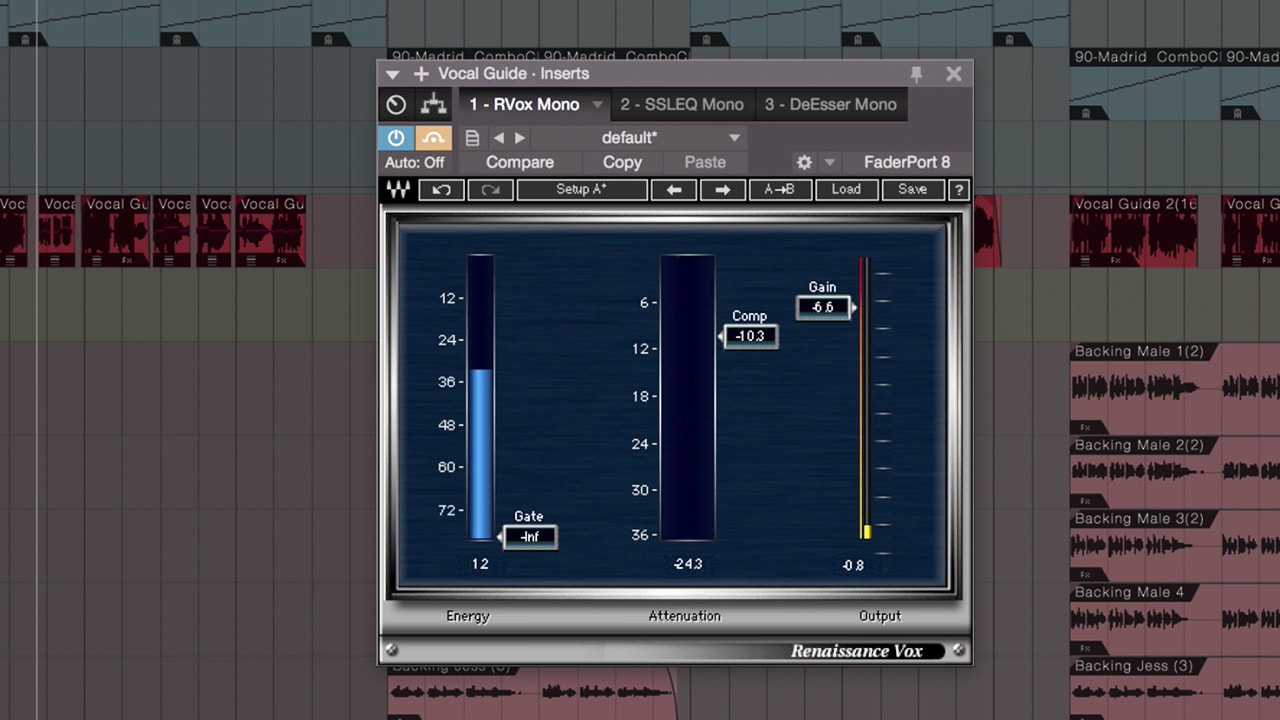Click the Waves redo arrow
The height and width of the screenshot is (720, 1280).
(490, 189)
